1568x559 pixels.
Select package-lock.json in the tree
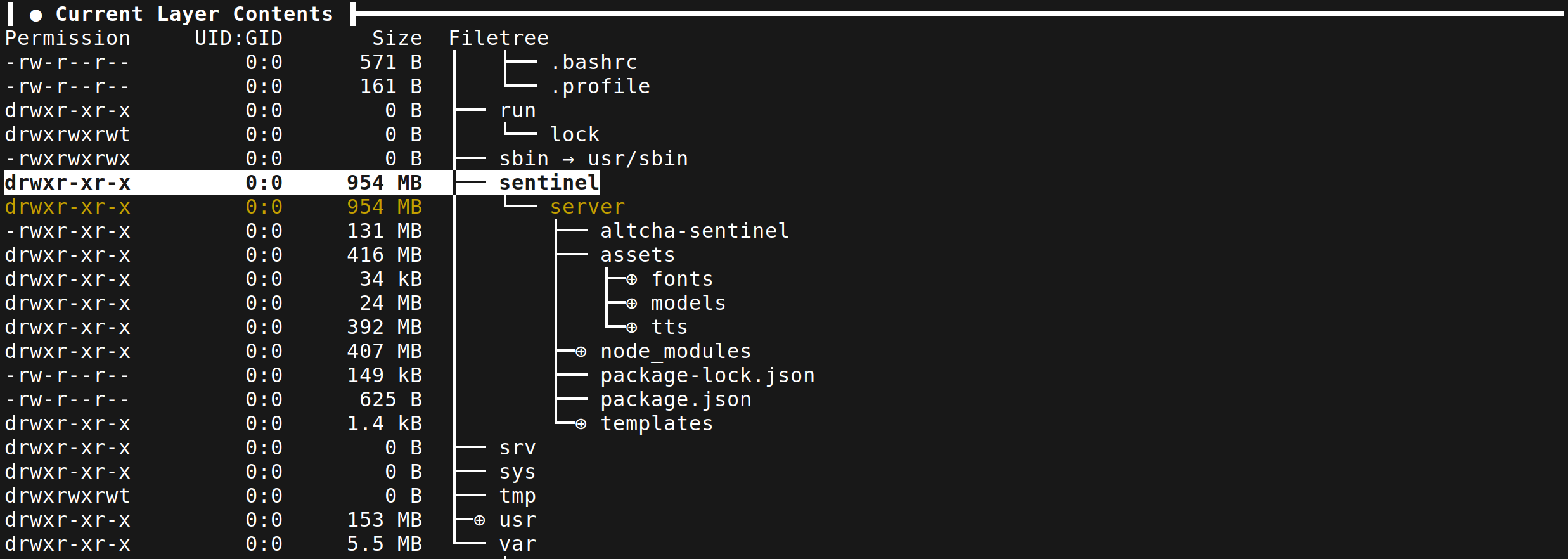click(707, 376)
